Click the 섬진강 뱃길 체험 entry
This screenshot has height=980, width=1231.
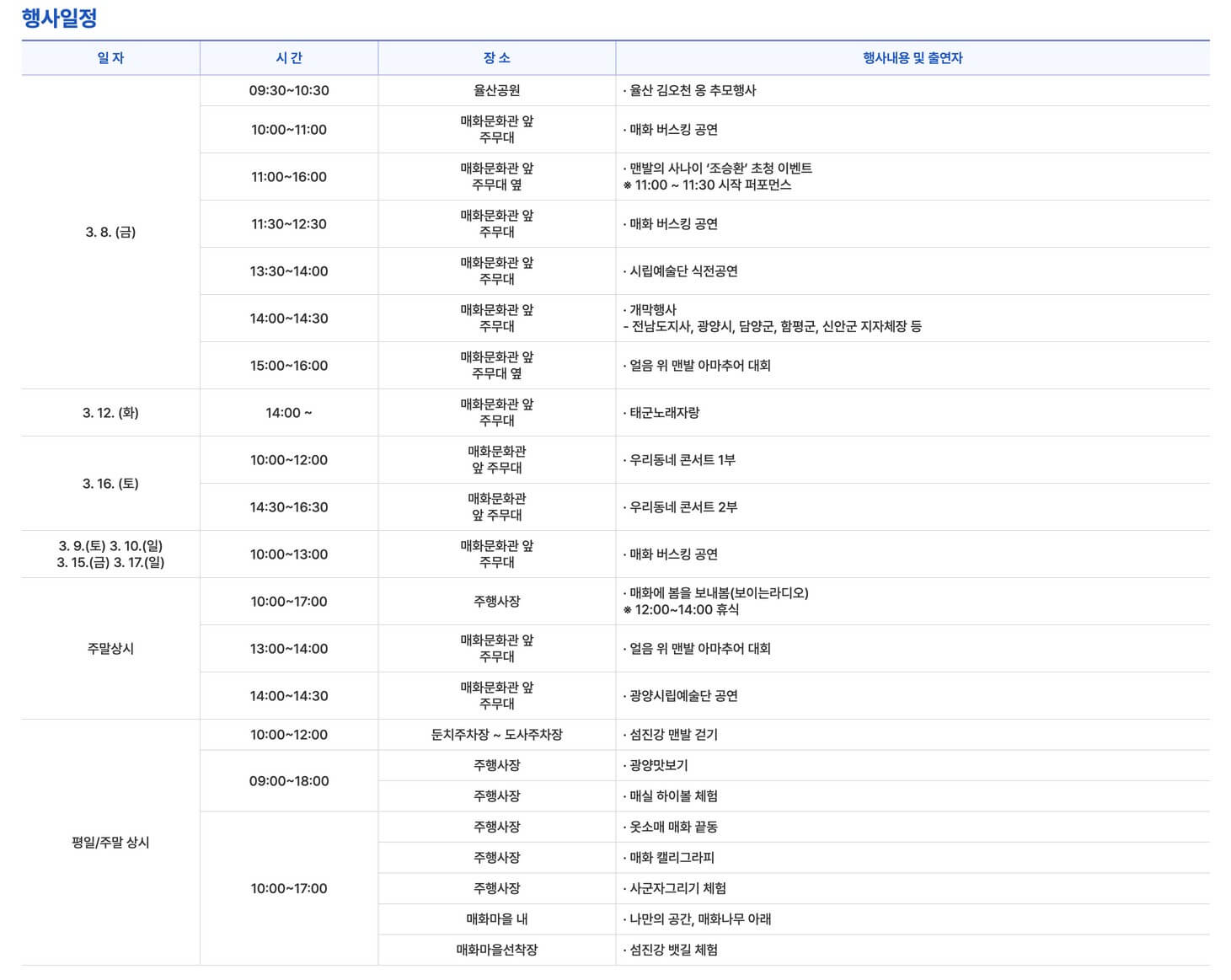pyautogui.click(x=671, y=950)
